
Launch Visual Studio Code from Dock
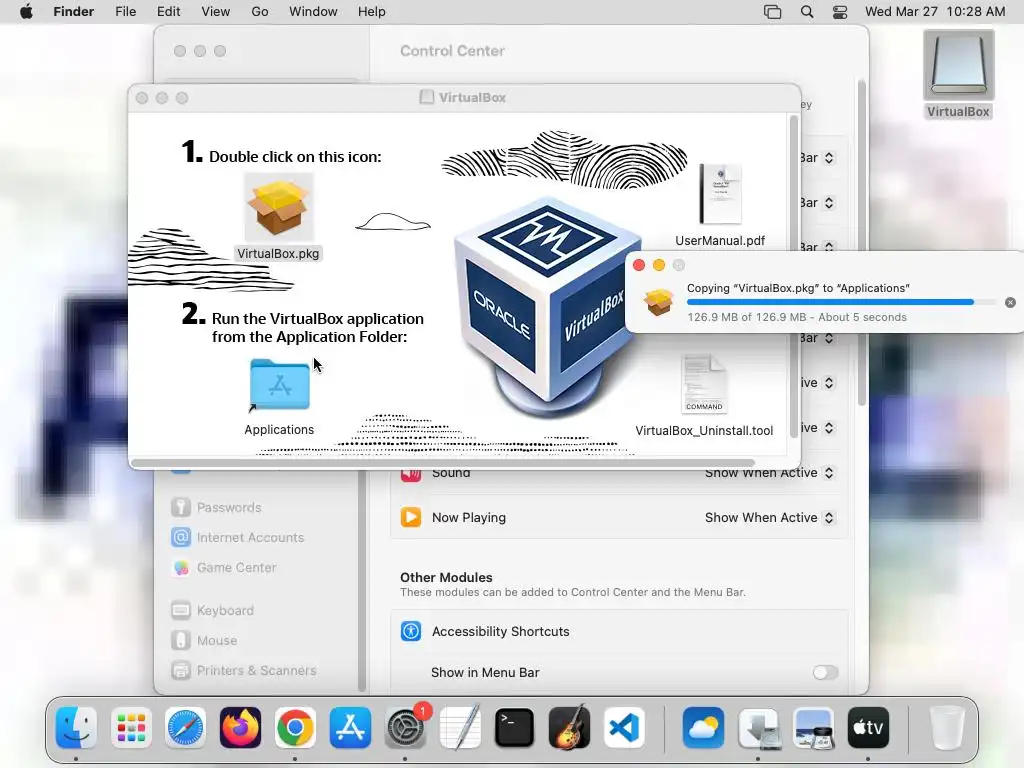point(624,727)
